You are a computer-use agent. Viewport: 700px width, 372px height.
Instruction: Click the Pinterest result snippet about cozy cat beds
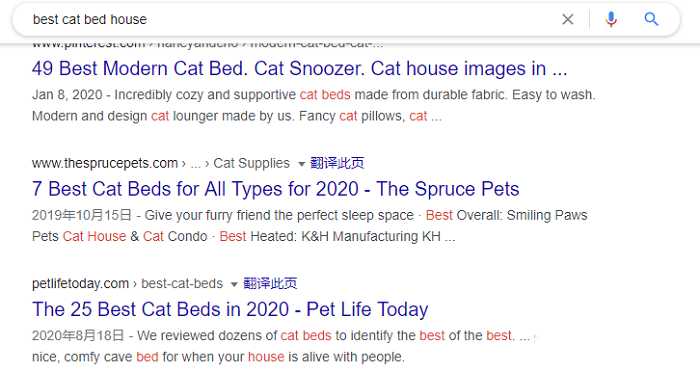point(314,105)
